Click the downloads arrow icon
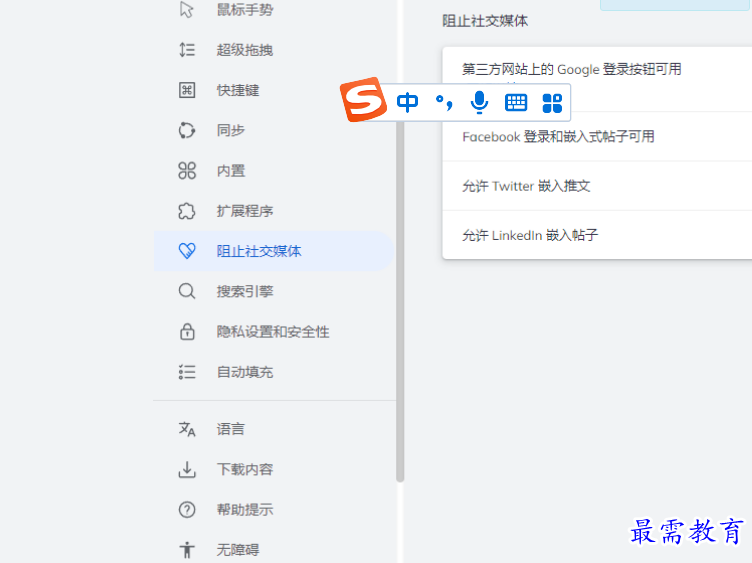The image size is (752, 563). point(187,469)
